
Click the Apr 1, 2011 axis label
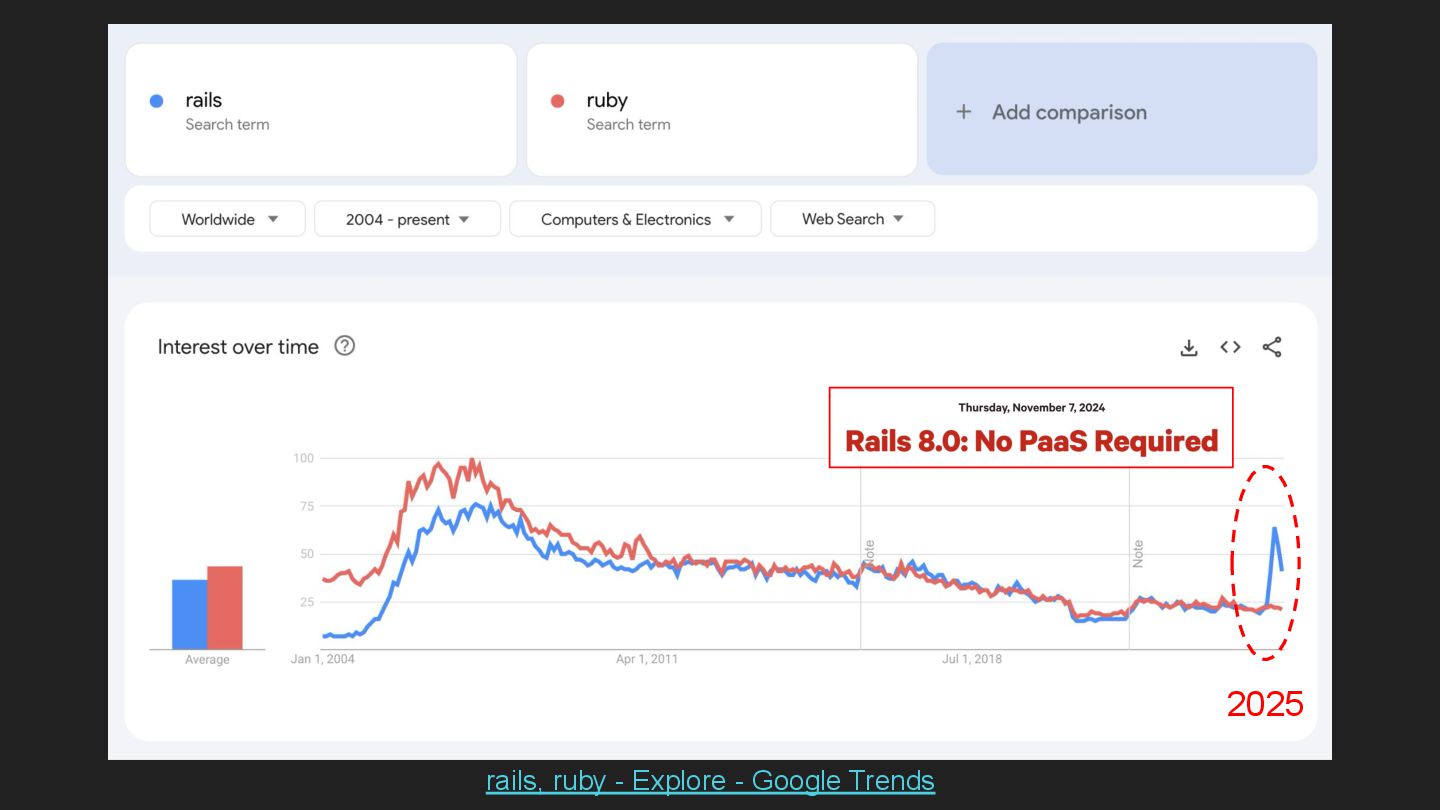click(x=647, y=659)
